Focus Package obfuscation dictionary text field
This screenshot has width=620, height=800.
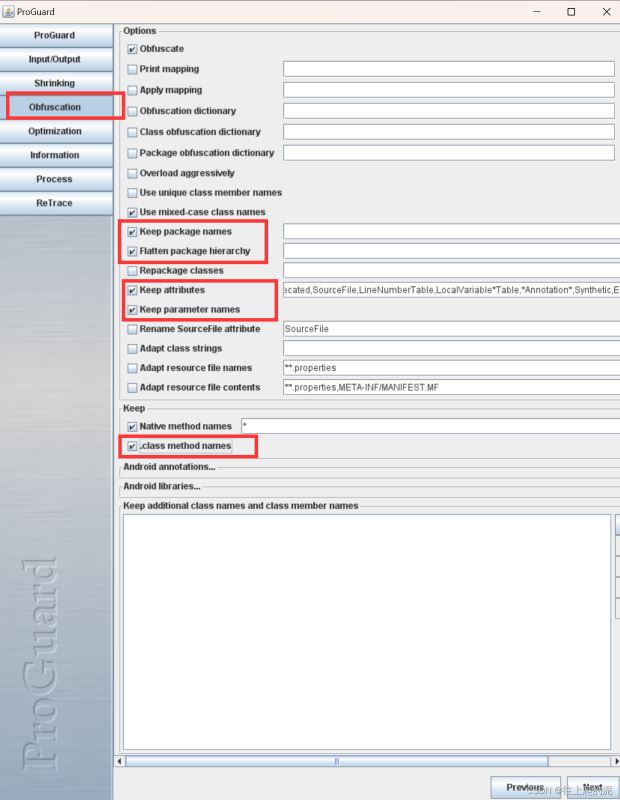[449, 153]
